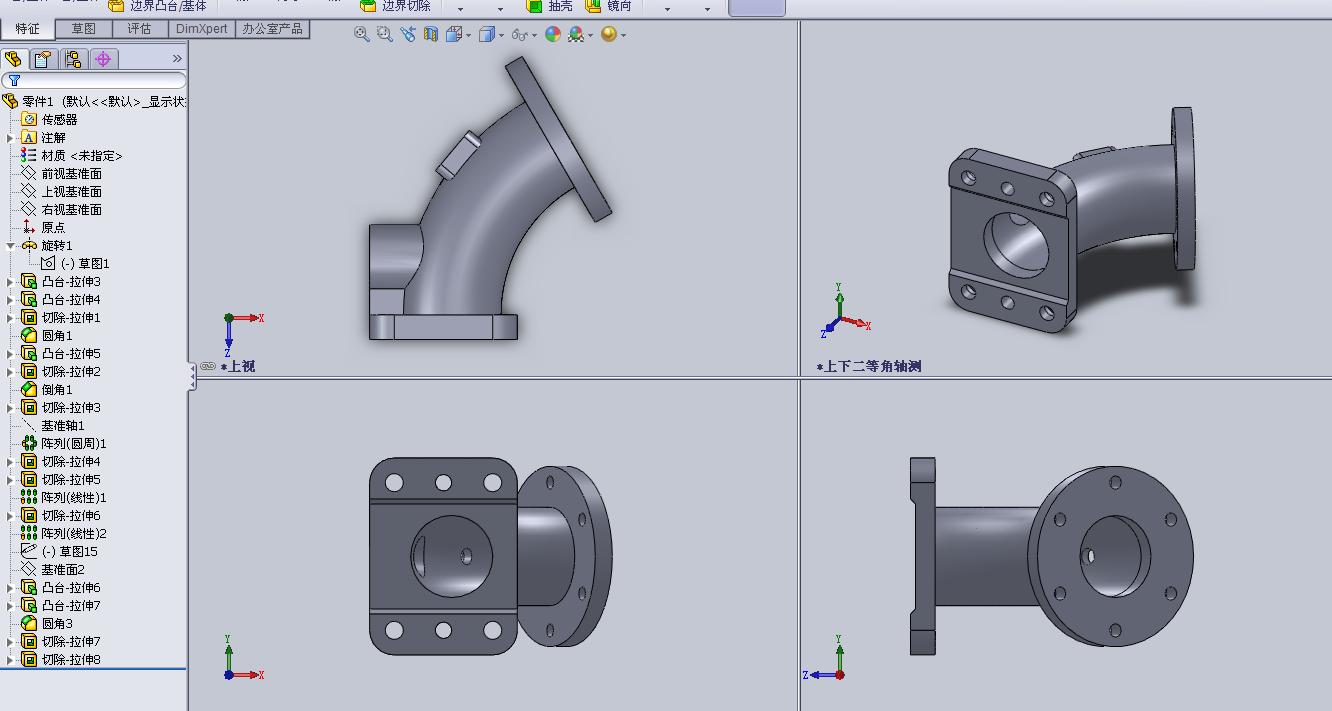Select the 右视基准面 plane
This screenshot has height=711, width=1332.
point(61,209)
